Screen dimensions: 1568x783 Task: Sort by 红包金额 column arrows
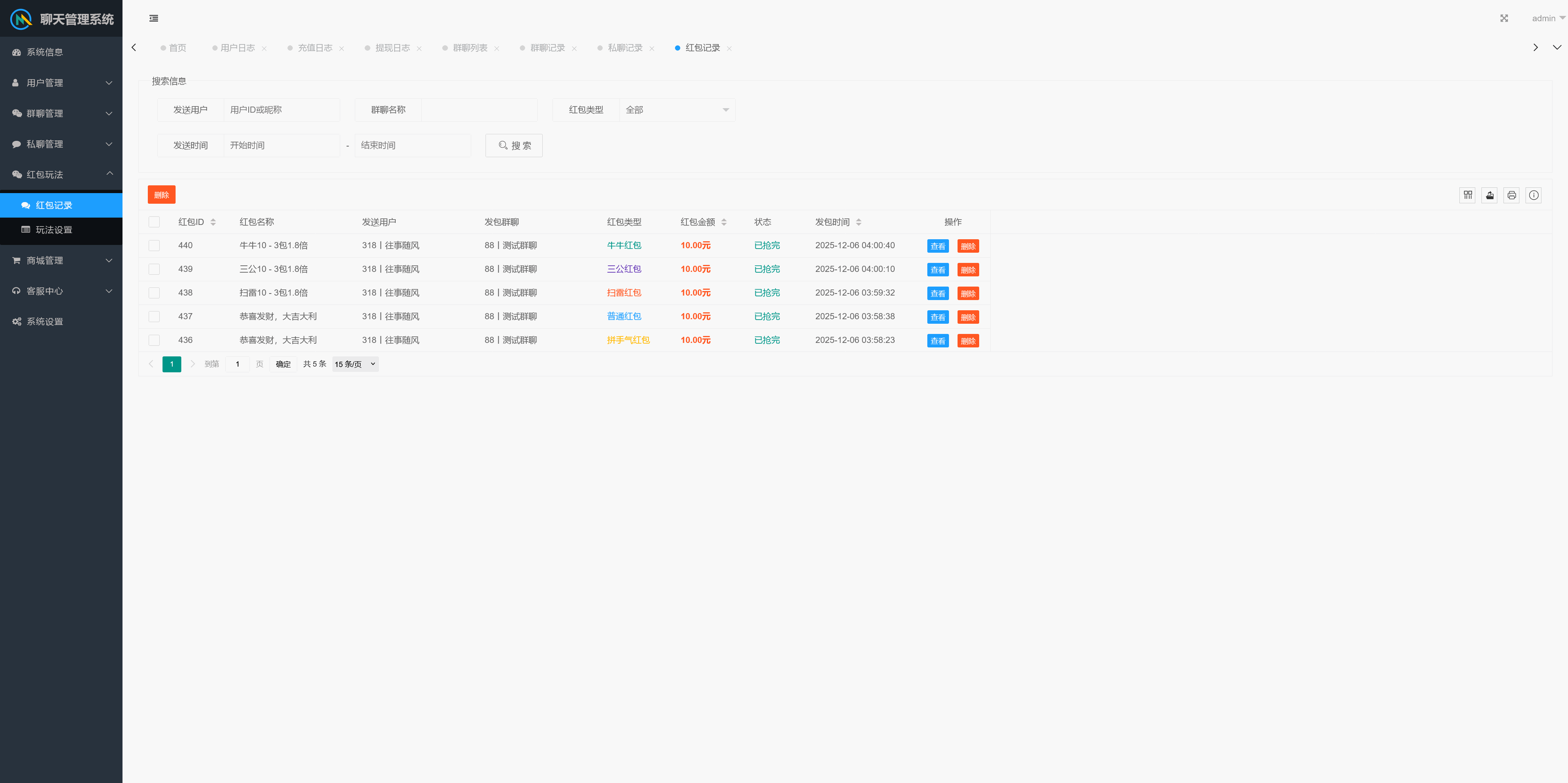[724, 222]
